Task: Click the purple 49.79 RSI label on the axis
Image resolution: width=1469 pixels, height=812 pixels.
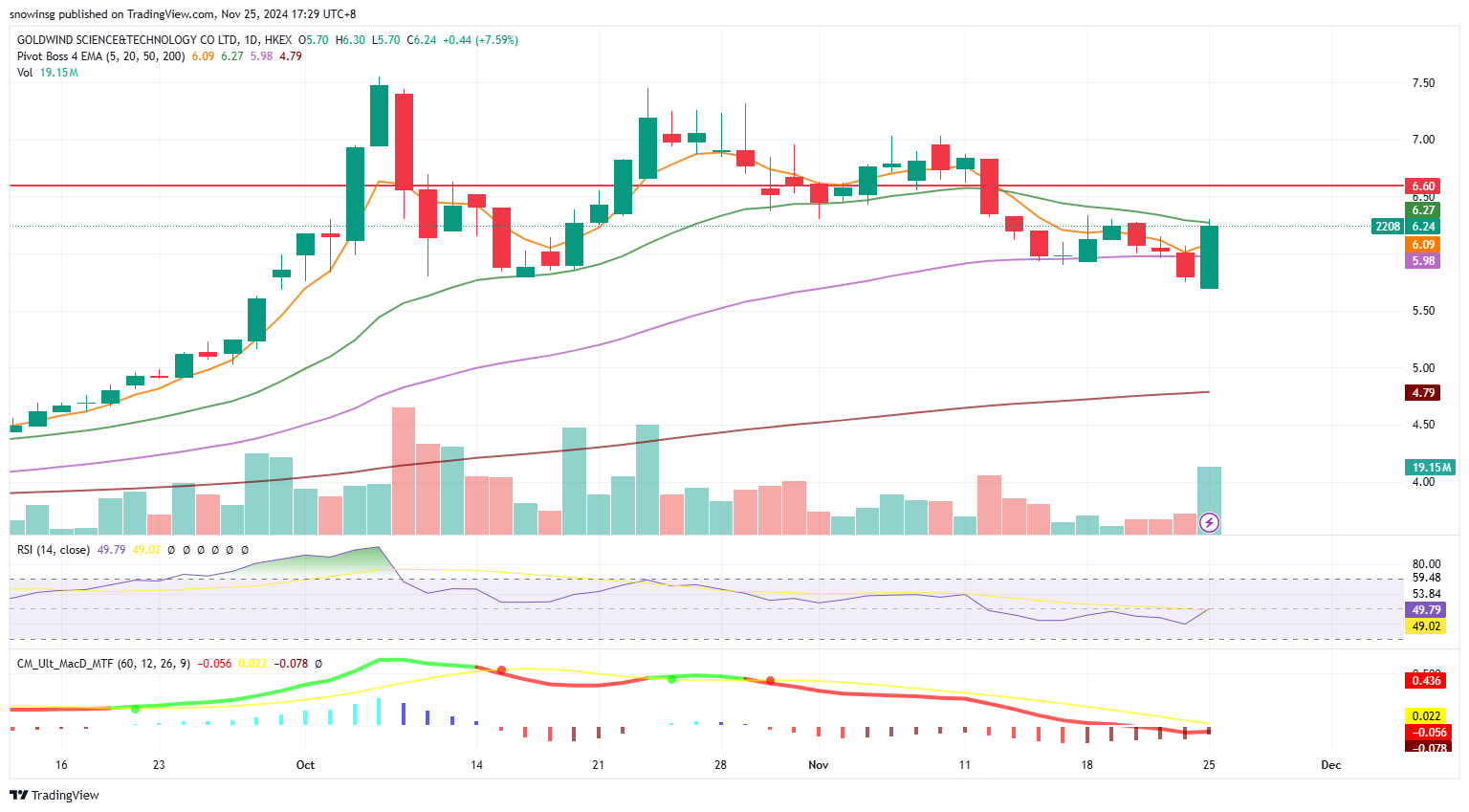Action: [x=1425, y=610]
